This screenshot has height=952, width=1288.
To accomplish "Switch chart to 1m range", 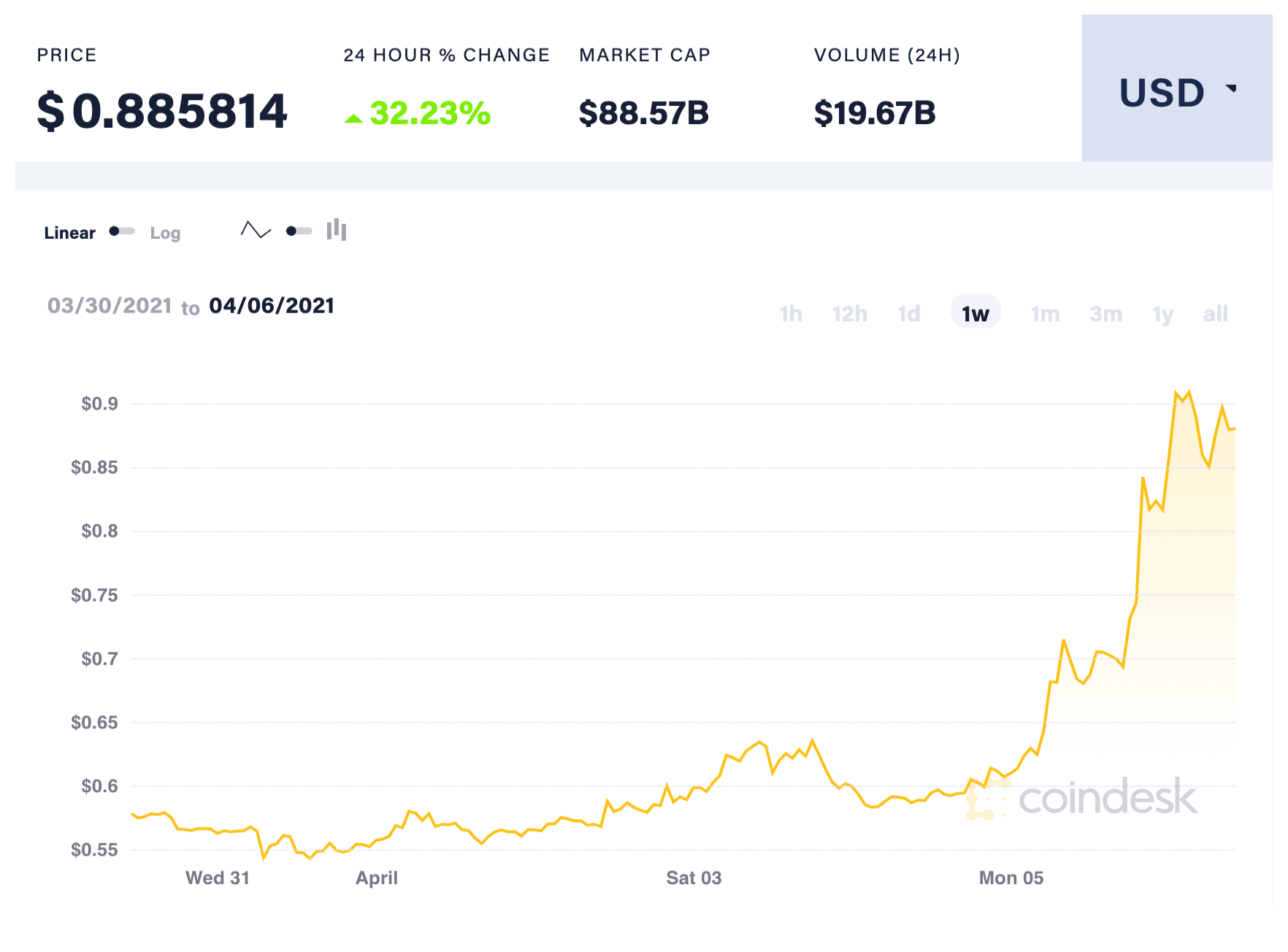I will pyautogui.click(x=1044, y=314).
